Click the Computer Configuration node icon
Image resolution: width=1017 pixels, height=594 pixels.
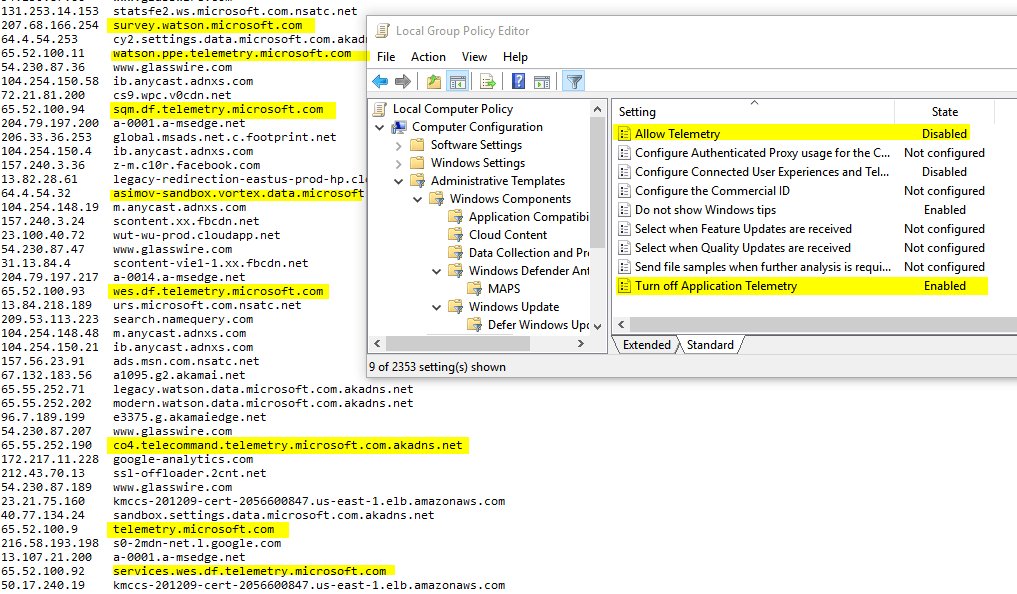pos(399,127)
